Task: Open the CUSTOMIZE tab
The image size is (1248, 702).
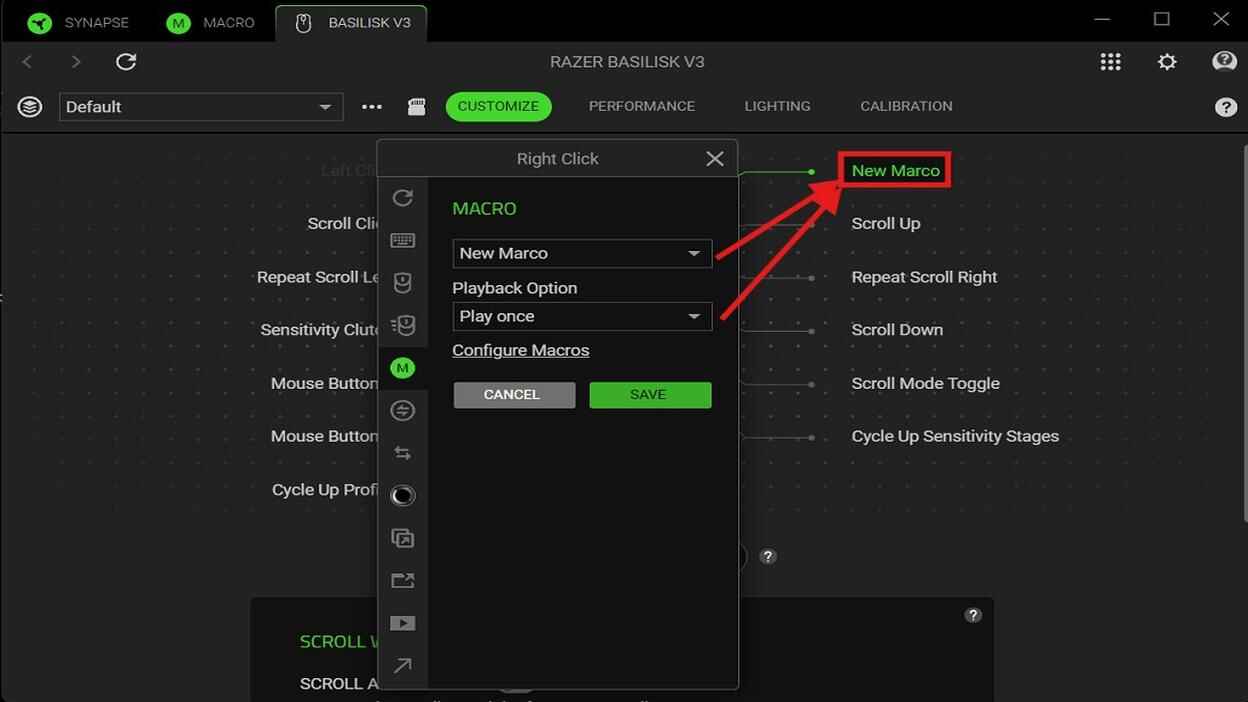Action: click(498, 106)
